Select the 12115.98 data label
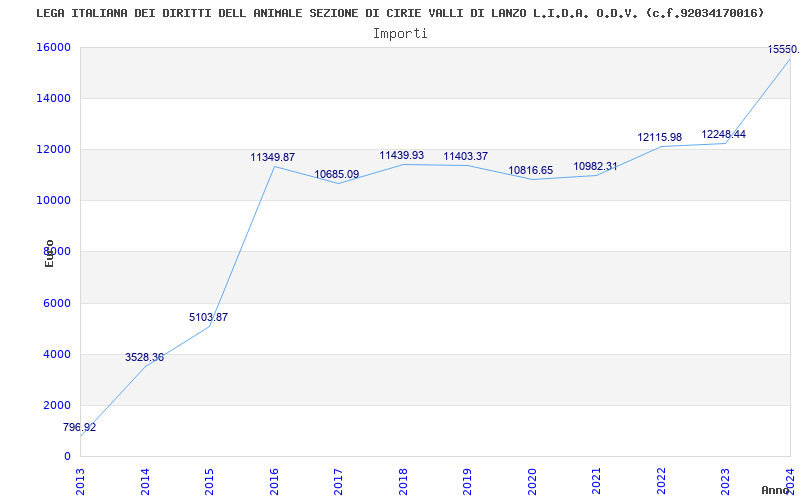This screenshot has width=800, height=500. [x=659, y=137]
